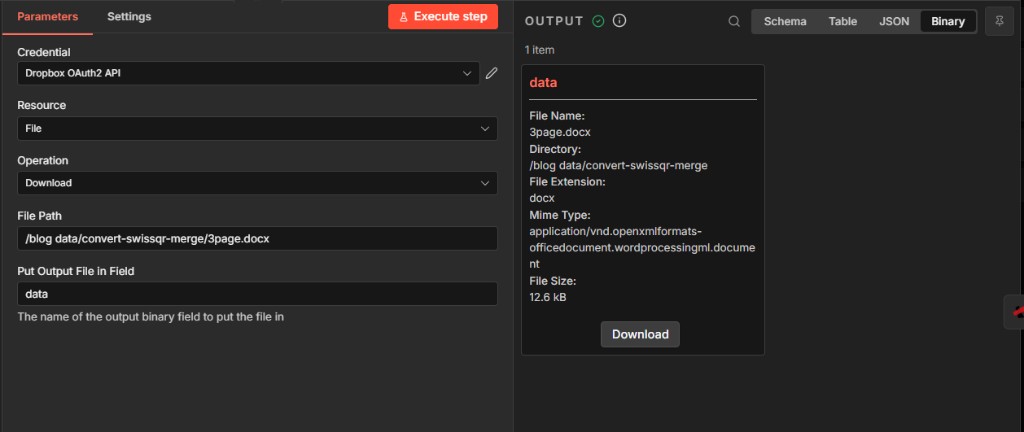The width and height of the screenshot is (1024, 432).
Task: Open the output info icon
Action: 620,21
